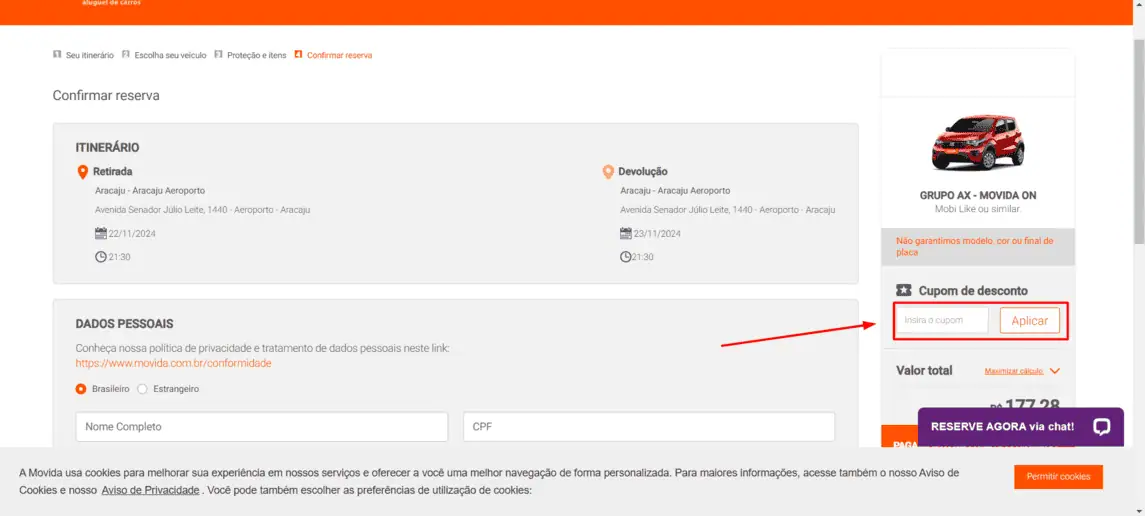Click the clock icon under return date
This screenshot has width=1145, height=516.
(x=626, y=257)
